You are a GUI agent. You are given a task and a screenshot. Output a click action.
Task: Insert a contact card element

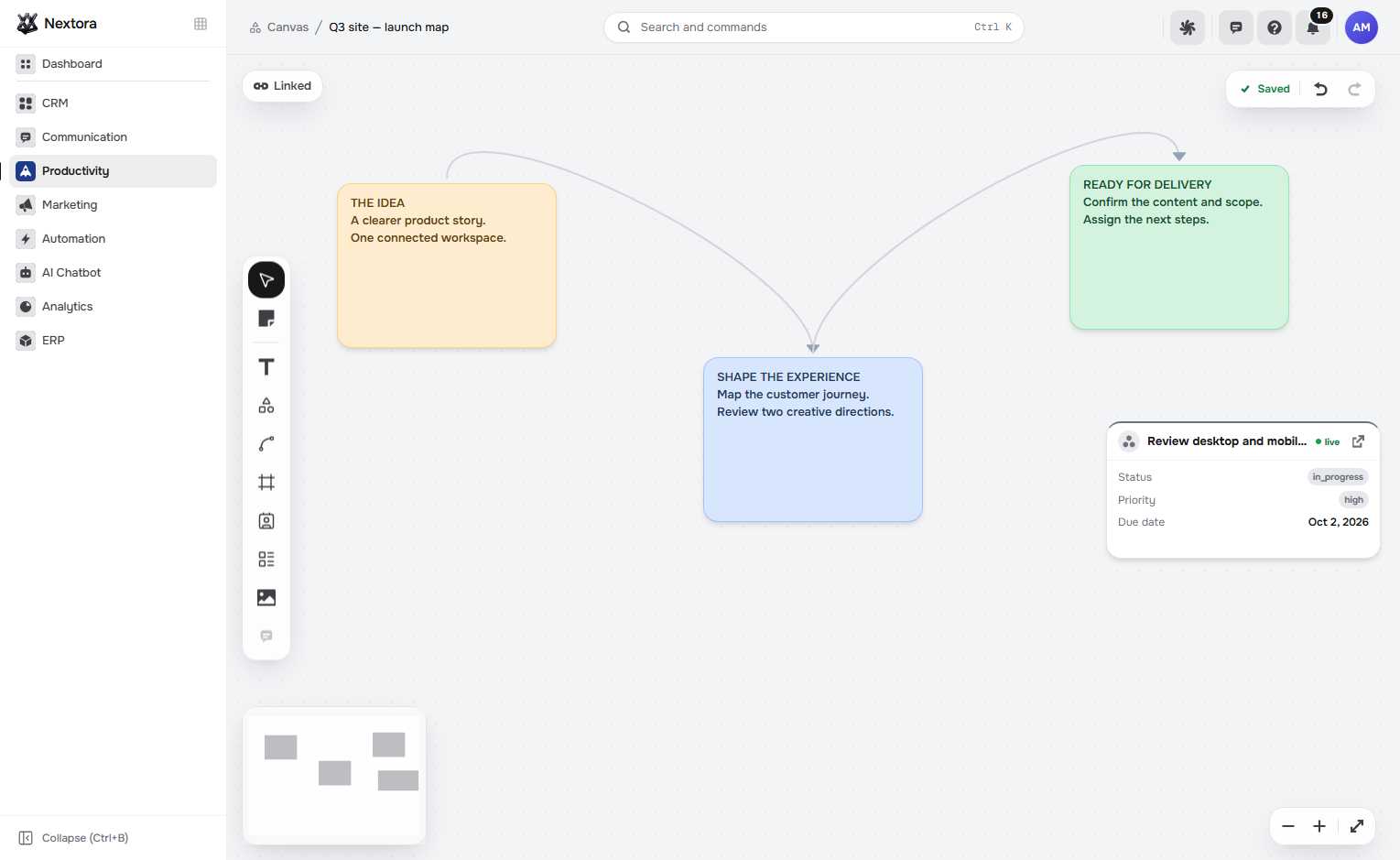(x=266, y=521)
